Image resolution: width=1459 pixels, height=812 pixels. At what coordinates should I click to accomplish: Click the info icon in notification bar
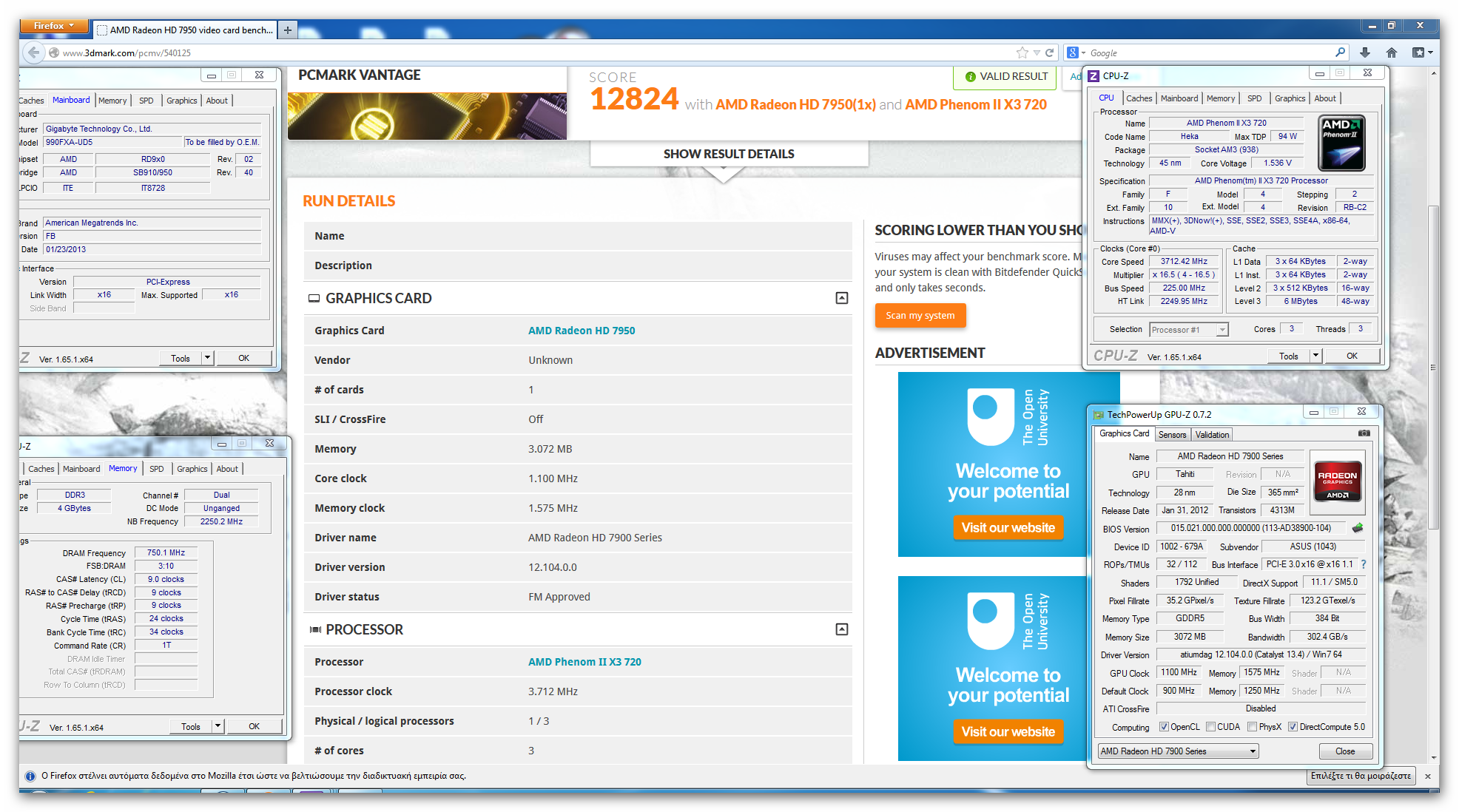[x=30, y=776]
